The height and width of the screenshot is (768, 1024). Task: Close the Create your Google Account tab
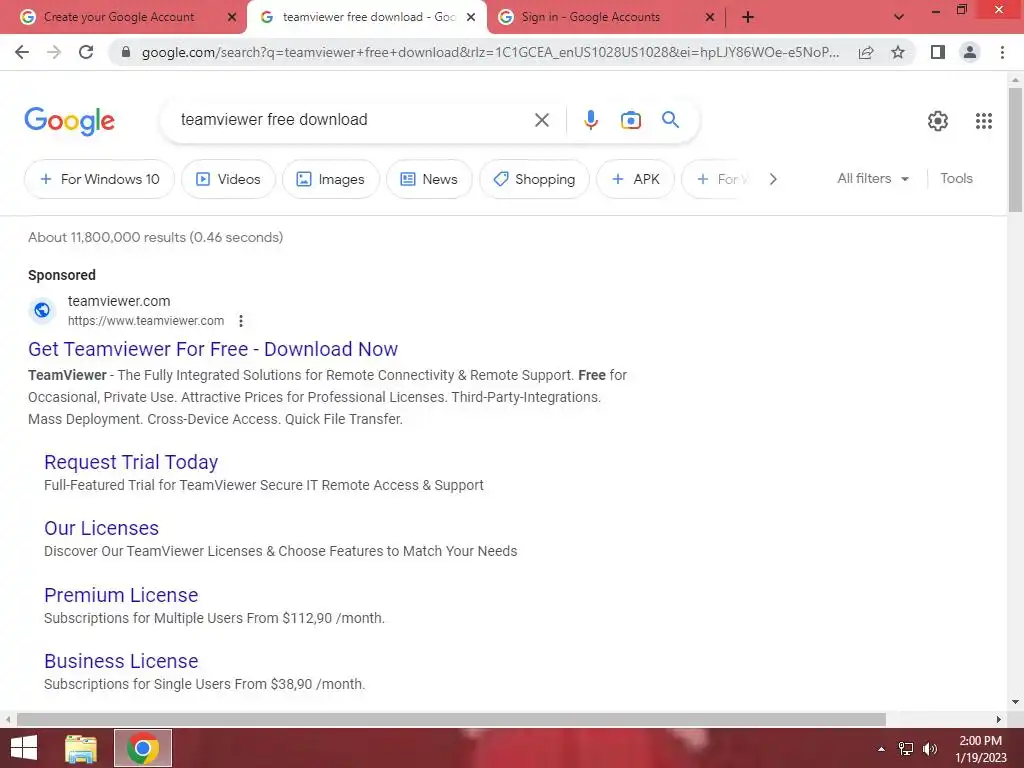232,18
